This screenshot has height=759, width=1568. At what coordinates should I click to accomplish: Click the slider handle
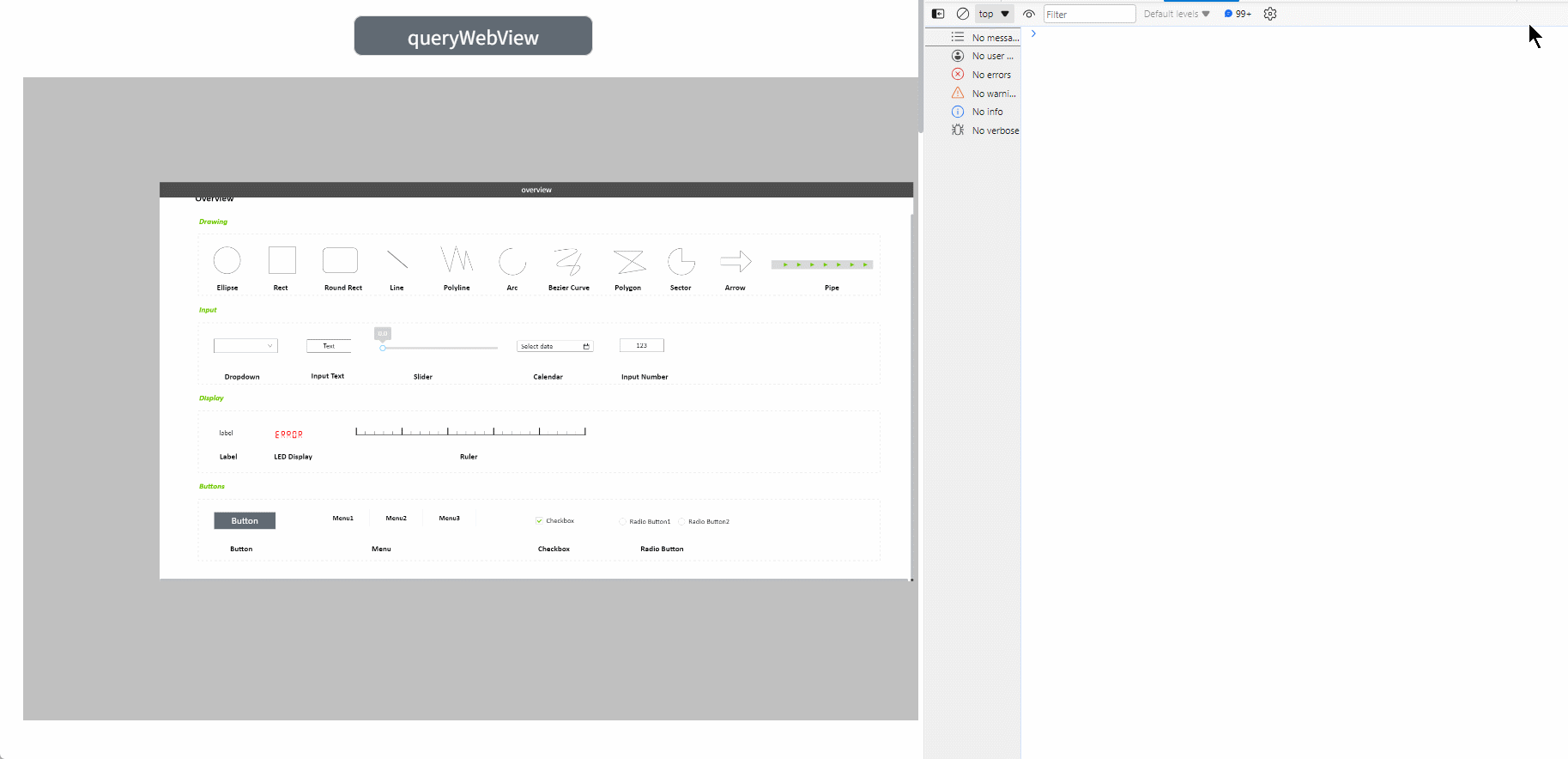coord(383,348)
